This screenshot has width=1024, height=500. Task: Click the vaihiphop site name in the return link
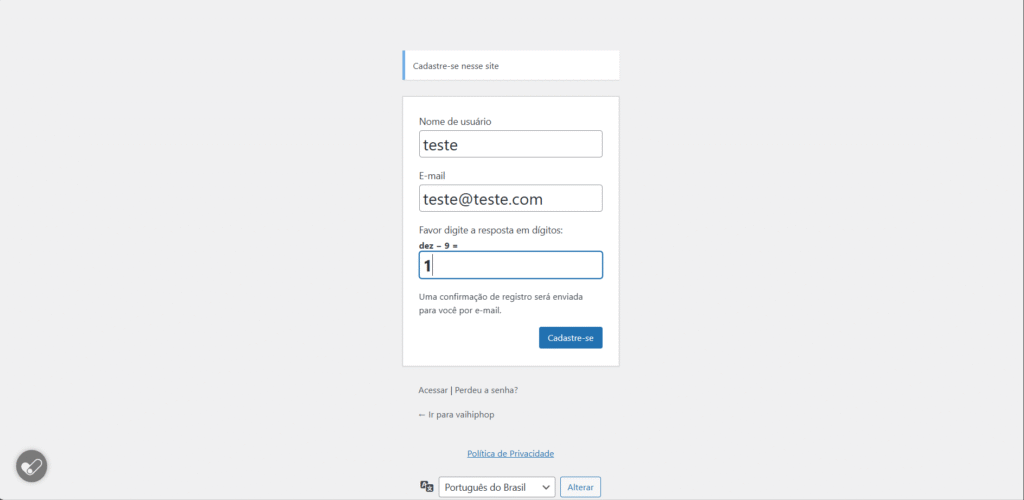pos(475,414)
